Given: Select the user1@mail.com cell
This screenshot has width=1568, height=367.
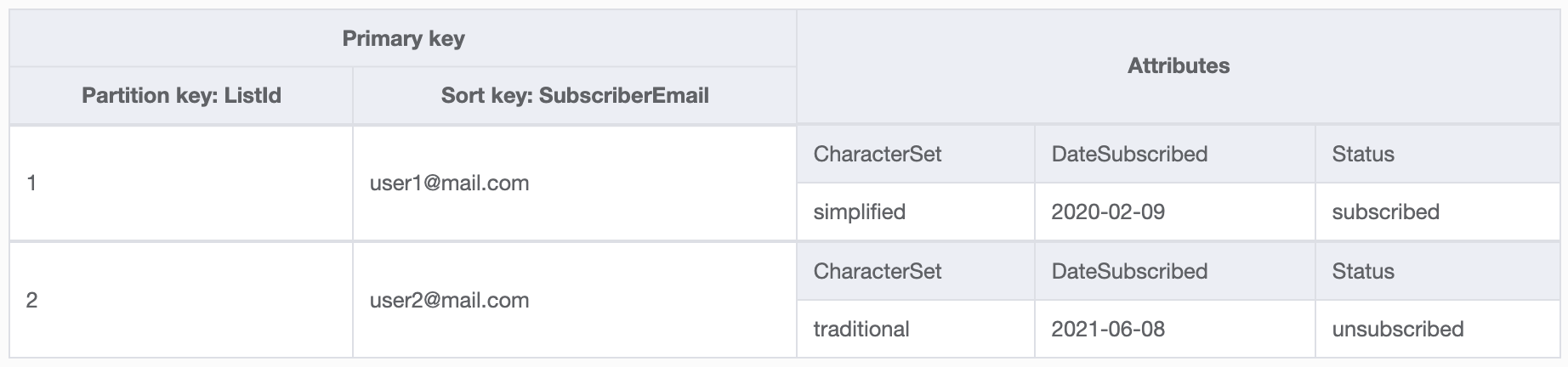Looking at the screenshot, I should coord(449,183).
